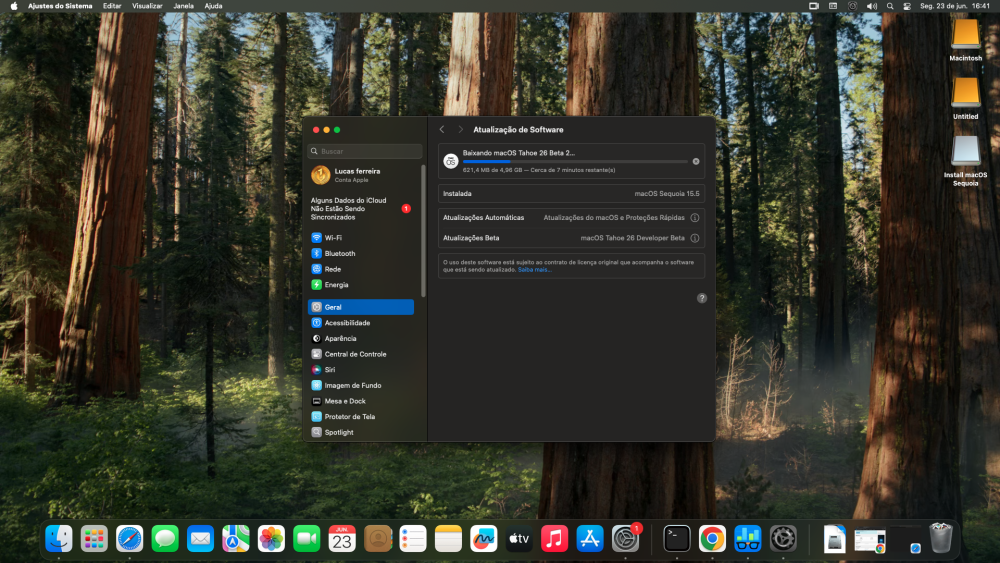The height and width of the screenshot is (563, 1000).
Task: Open Mail from the Dock
Action: pos(200,539)
